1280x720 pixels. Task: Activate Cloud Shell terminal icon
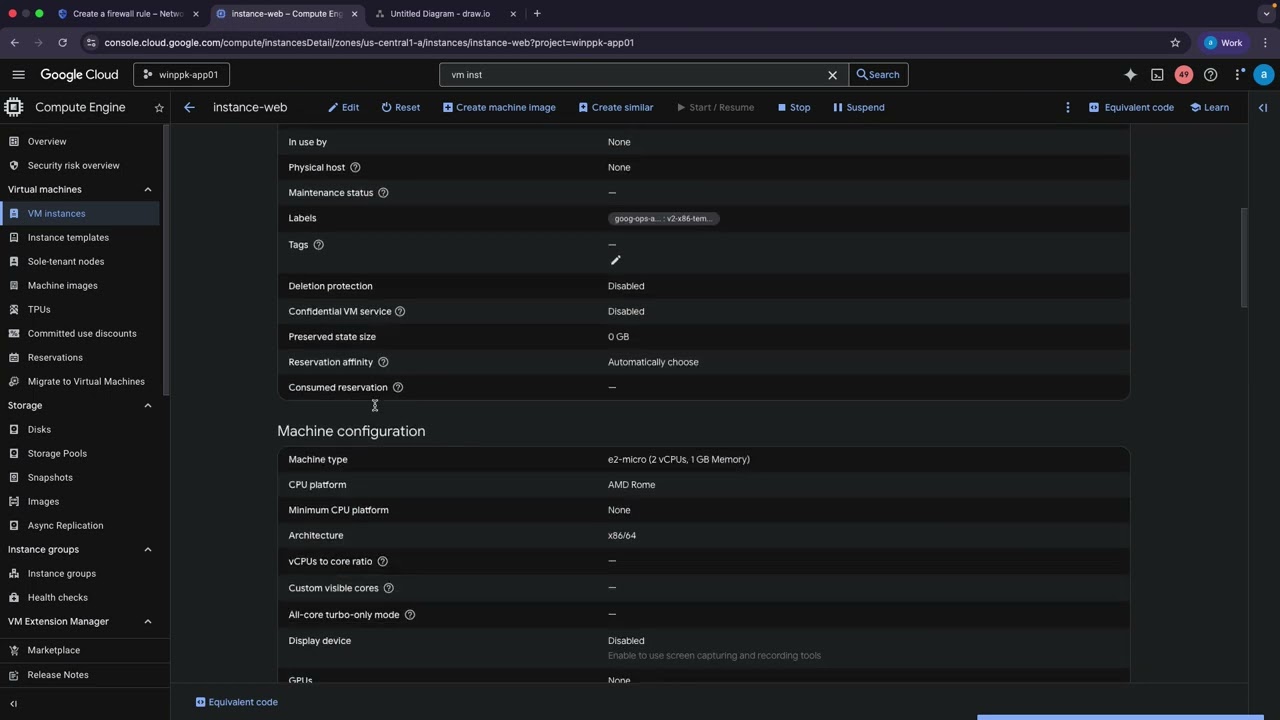click(1157, 75)
